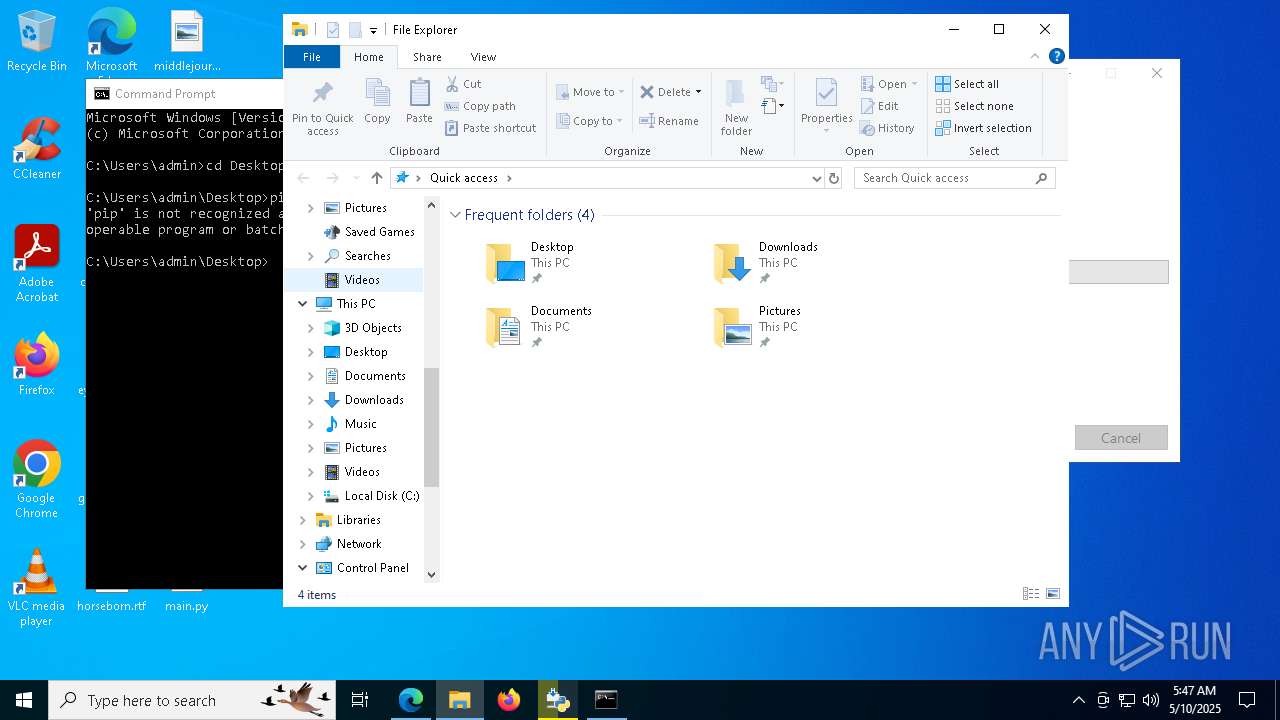Click Select none
Image resolution: width=1280 pixels, height=720 pixels.
975,106
